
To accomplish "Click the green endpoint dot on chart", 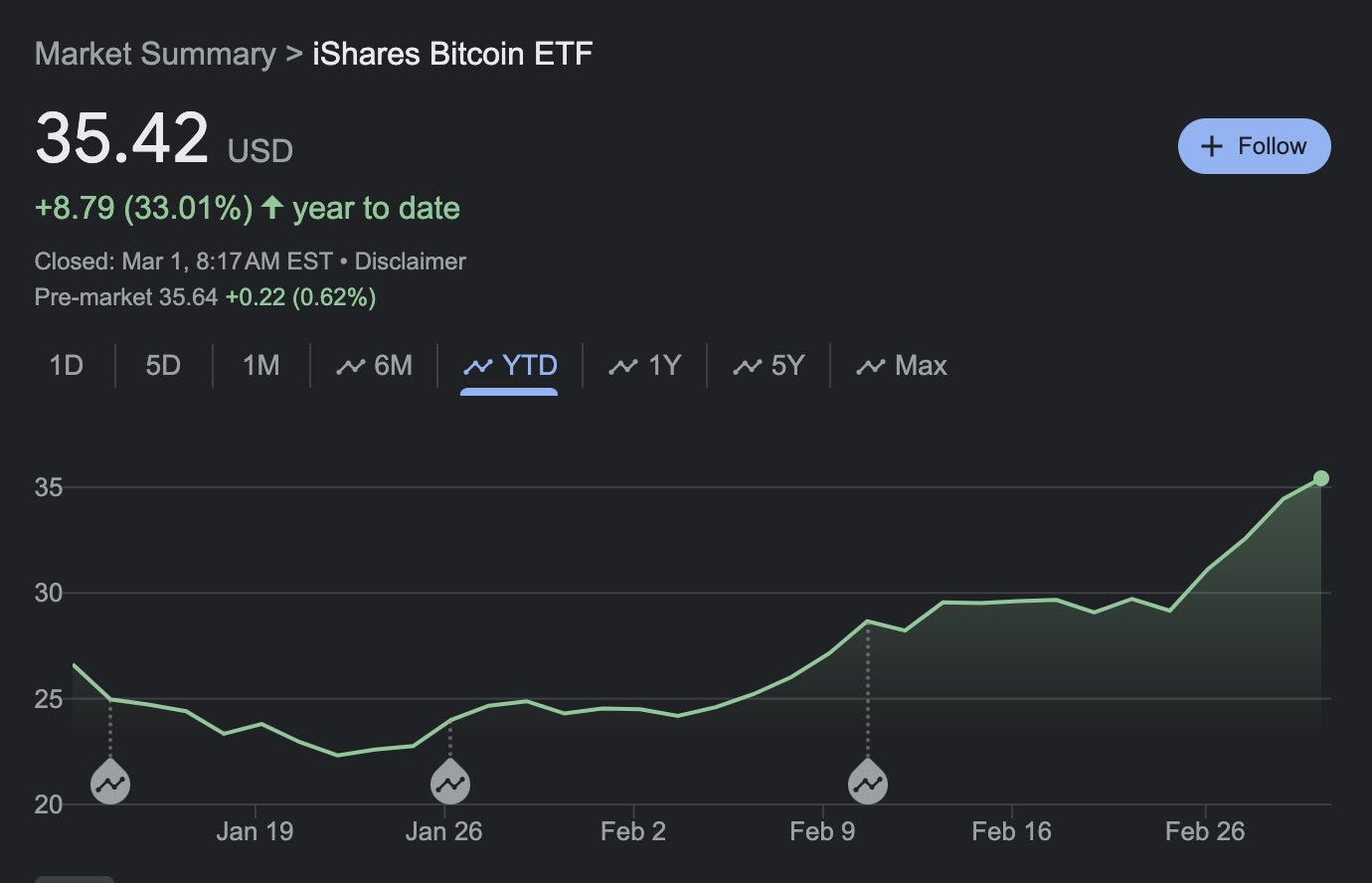I will [1320, 478].
